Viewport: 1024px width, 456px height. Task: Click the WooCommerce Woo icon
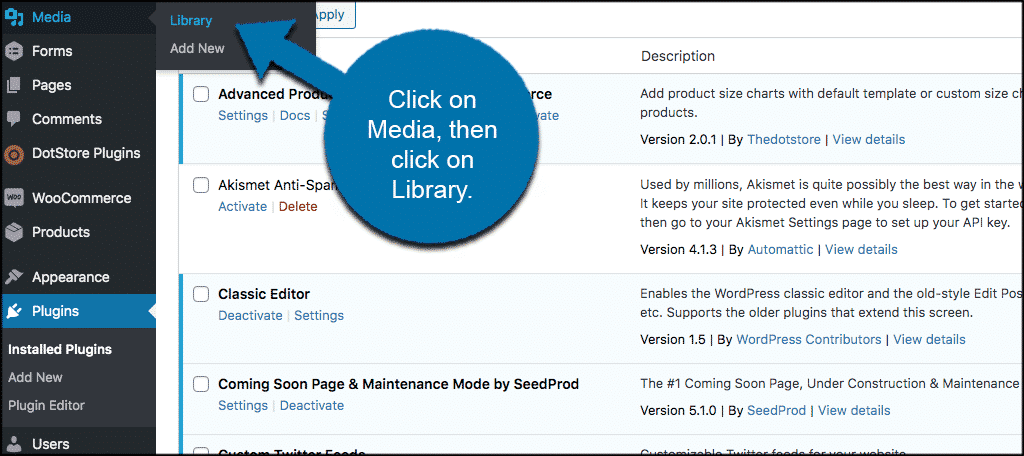[x=14, y=198]
